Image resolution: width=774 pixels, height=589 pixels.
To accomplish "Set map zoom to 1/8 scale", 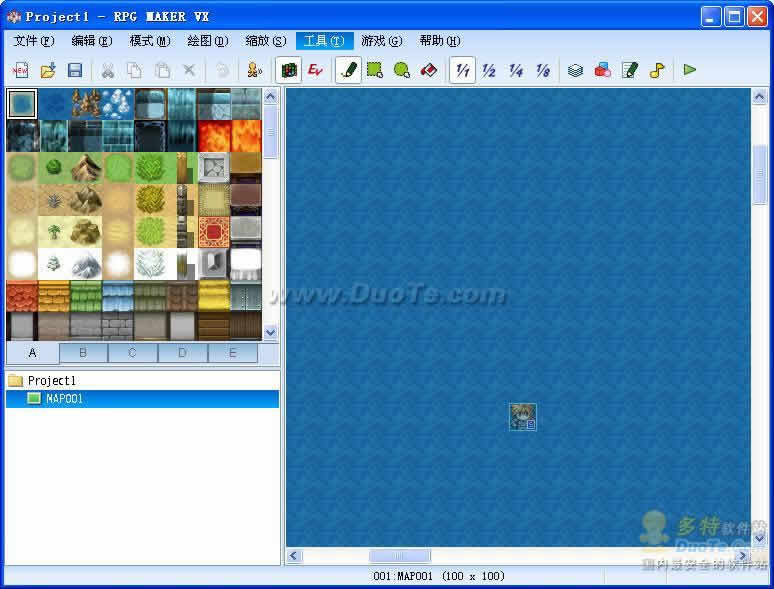I will (x=543, y=70).
